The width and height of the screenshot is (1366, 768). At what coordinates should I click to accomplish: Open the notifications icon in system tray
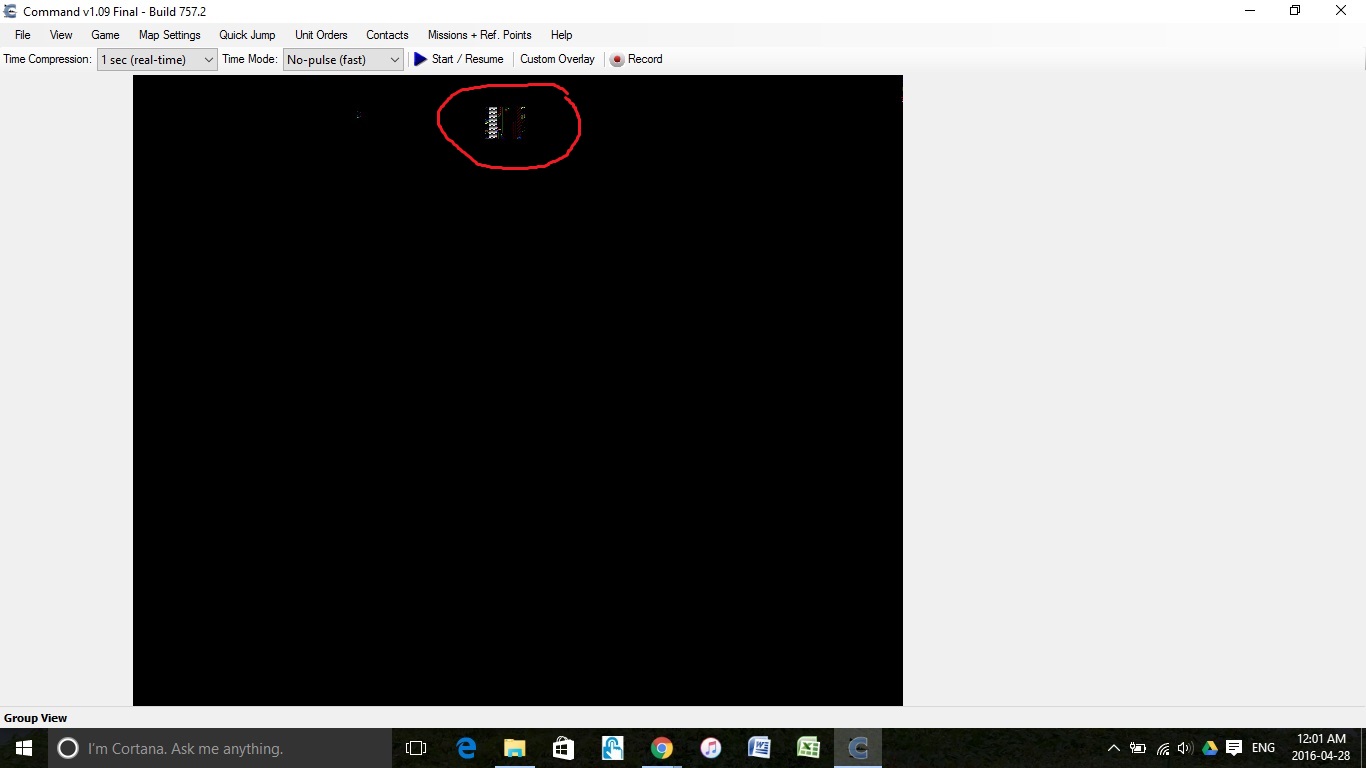[1233, 748]
